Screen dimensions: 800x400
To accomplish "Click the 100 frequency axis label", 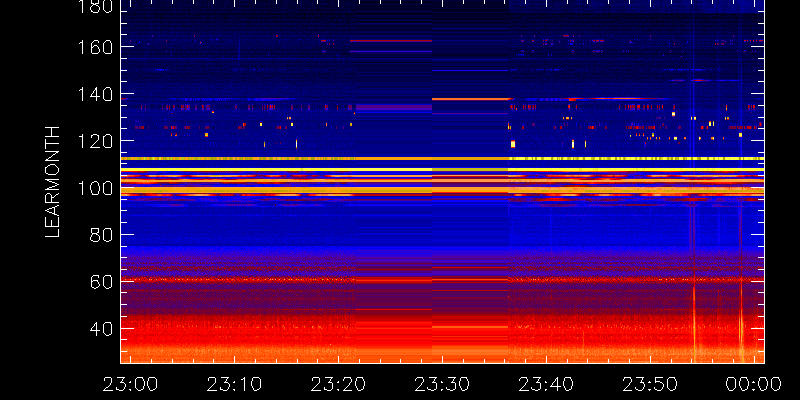I will (x=93, y=188).
